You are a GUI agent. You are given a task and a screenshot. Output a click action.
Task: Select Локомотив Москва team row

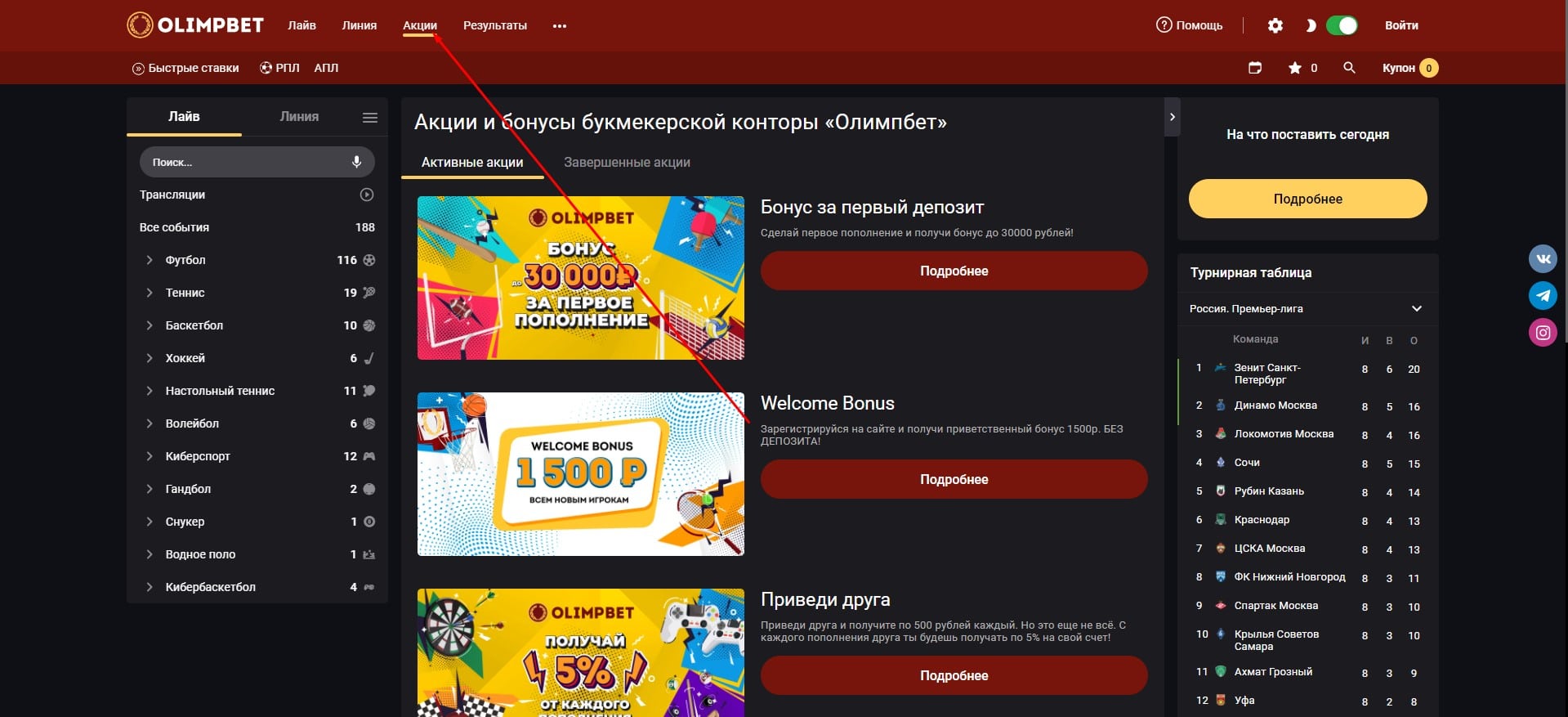[1307, 434]
